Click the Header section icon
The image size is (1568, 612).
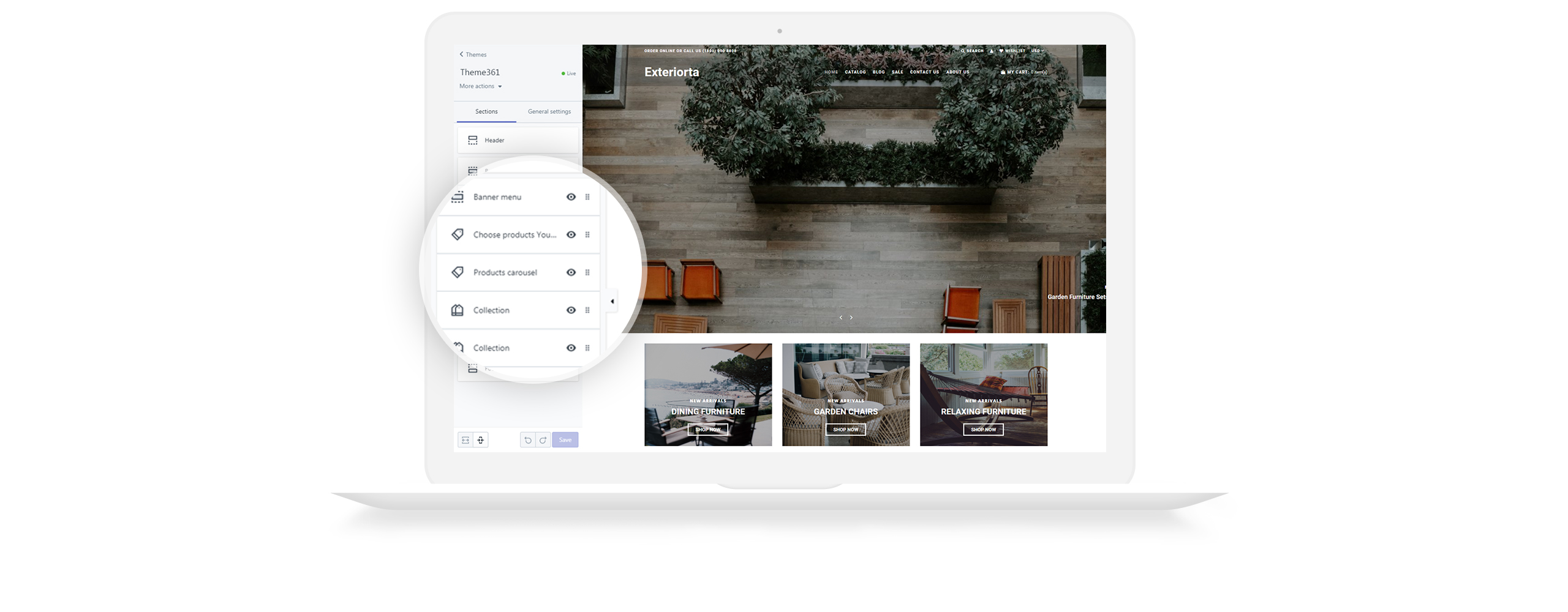(x=473, y=140)
